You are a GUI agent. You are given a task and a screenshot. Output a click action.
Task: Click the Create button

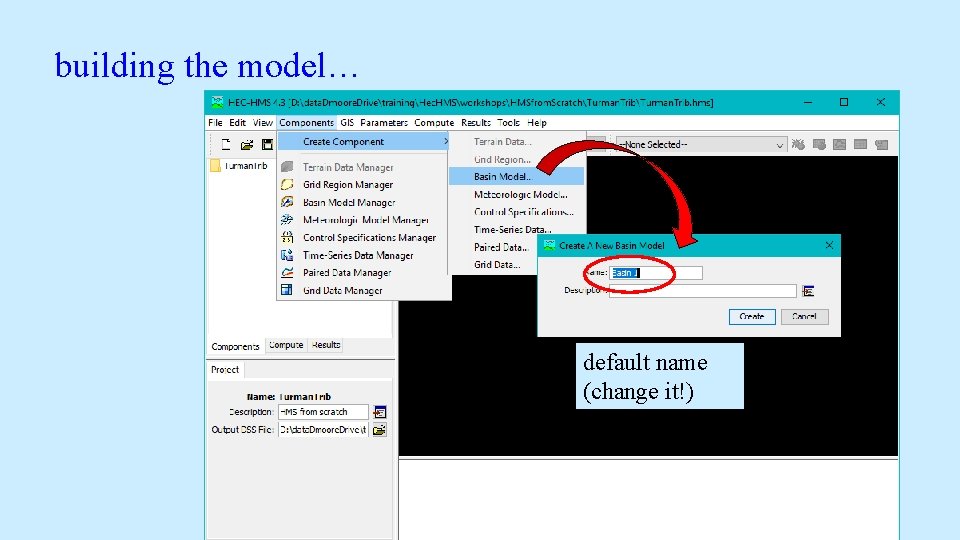(752, 317)
